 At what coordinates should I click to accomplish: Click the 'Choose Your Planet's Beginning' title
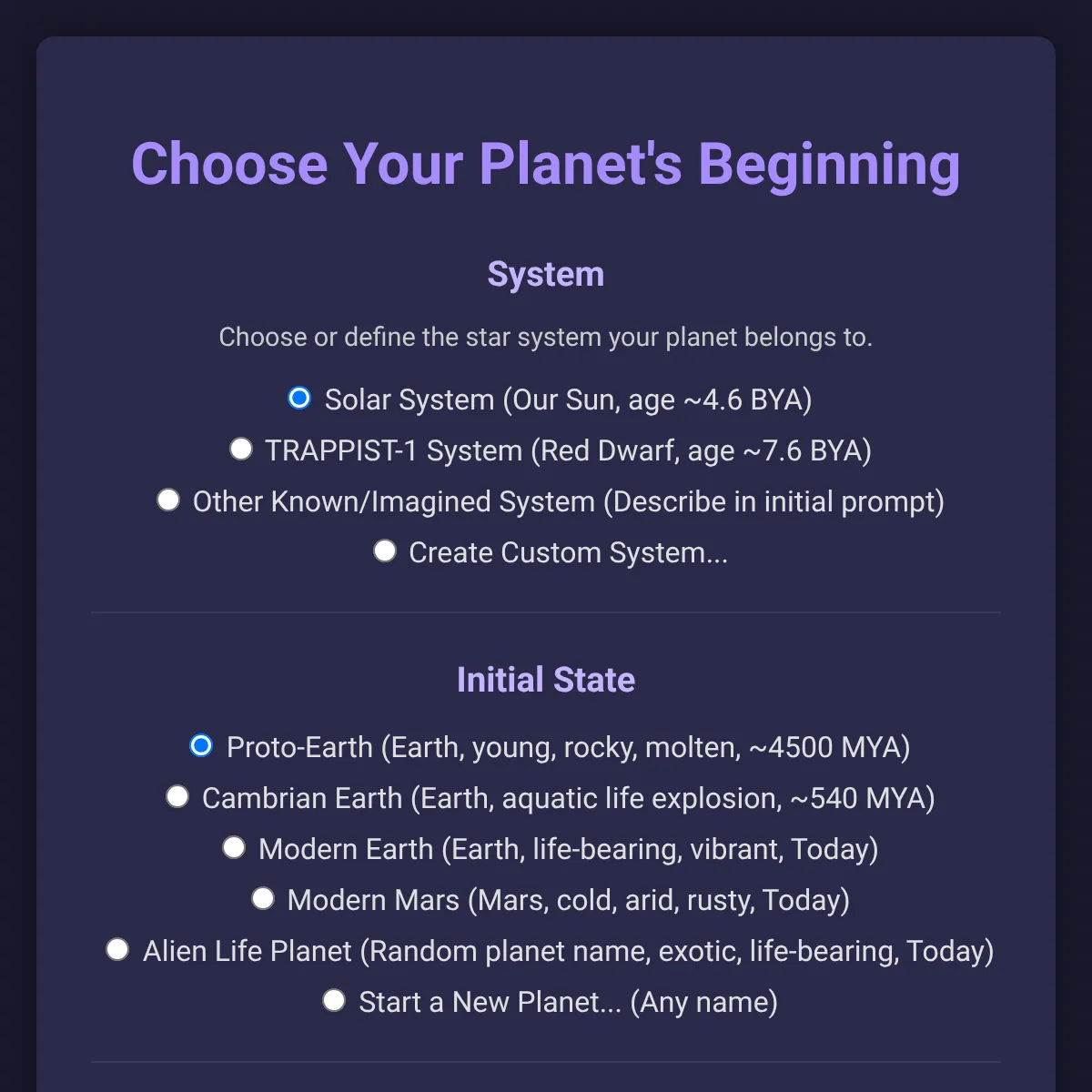[546, 165]
